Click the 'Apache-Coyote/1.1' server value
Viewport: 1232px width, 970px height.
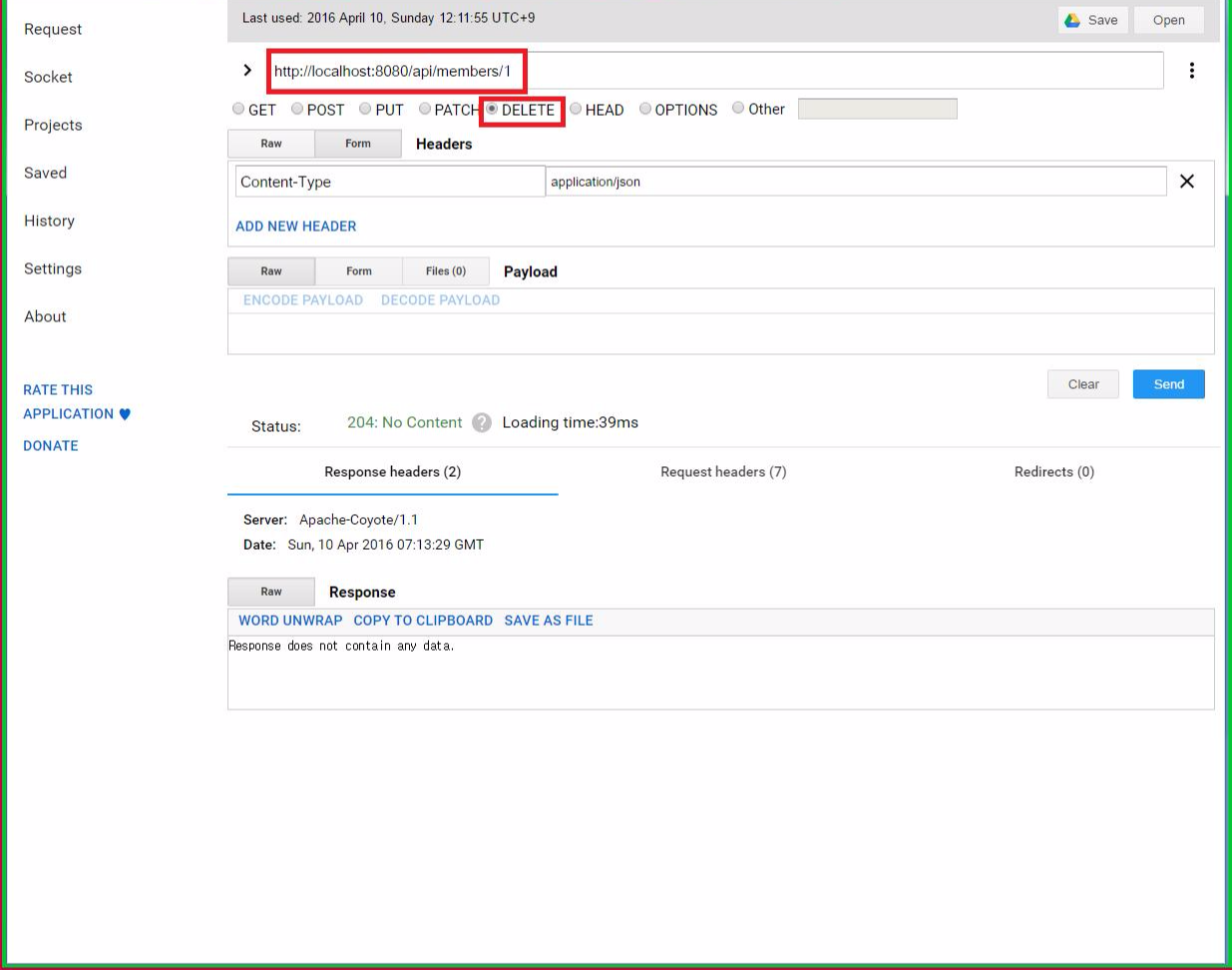358,520
